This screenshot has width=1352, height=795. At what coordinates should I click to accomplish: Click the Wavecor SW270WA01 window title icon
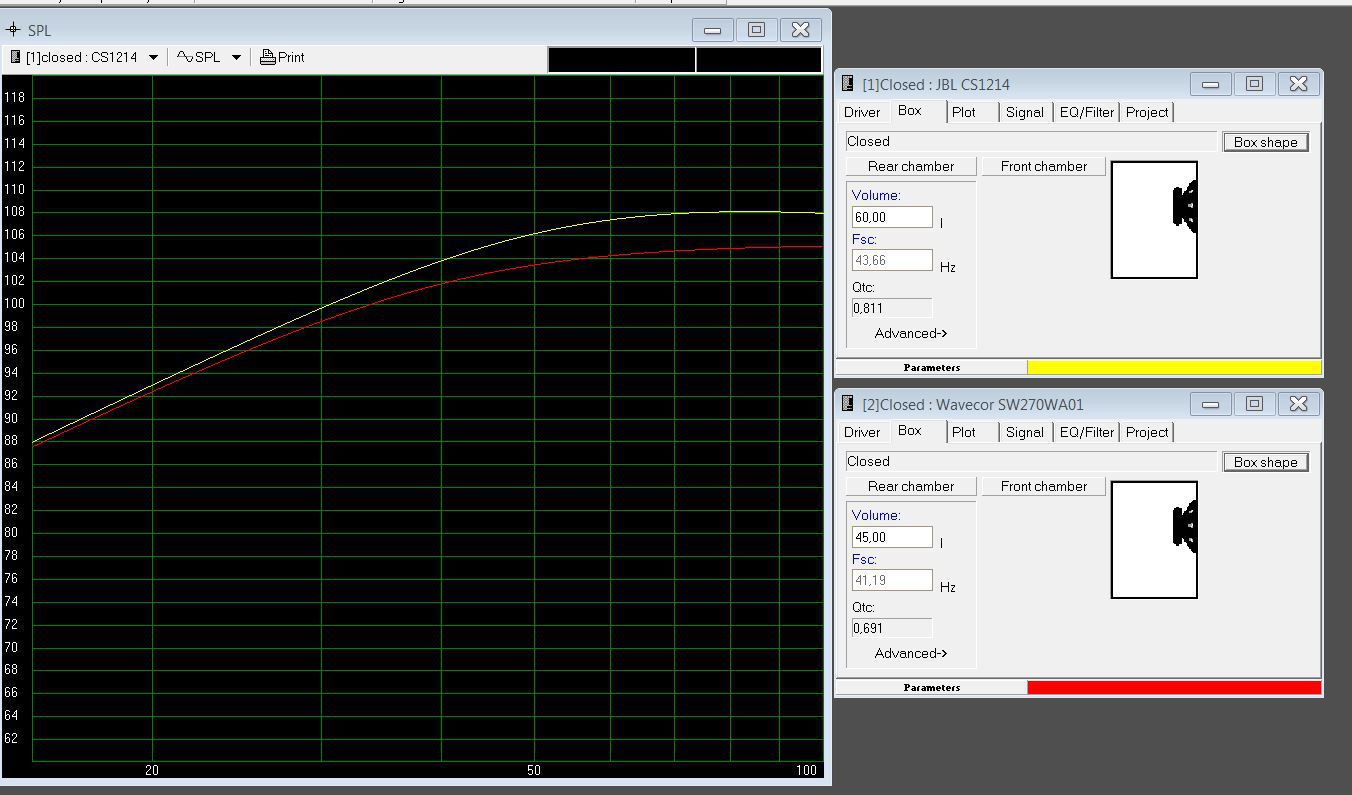pos(847,404)
